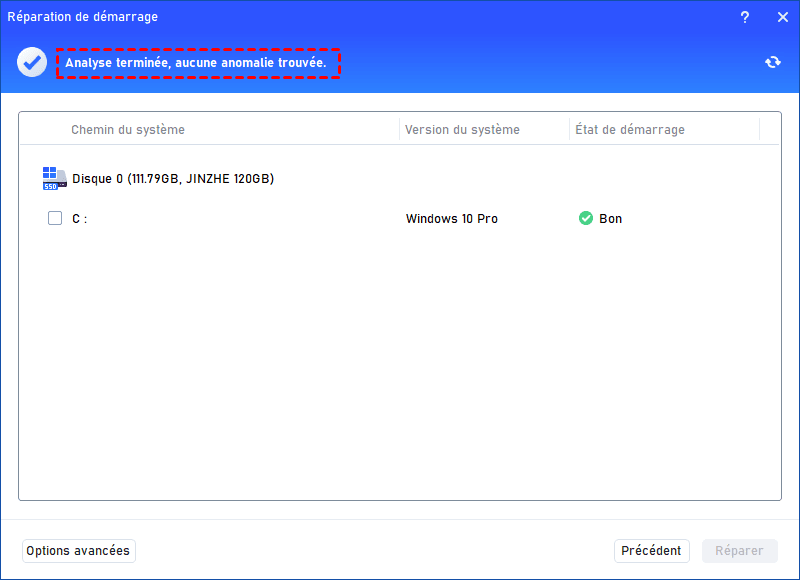Close the Réparation de démarrage window
This screenshot has height=580, width=800.
tap(781, 17)
